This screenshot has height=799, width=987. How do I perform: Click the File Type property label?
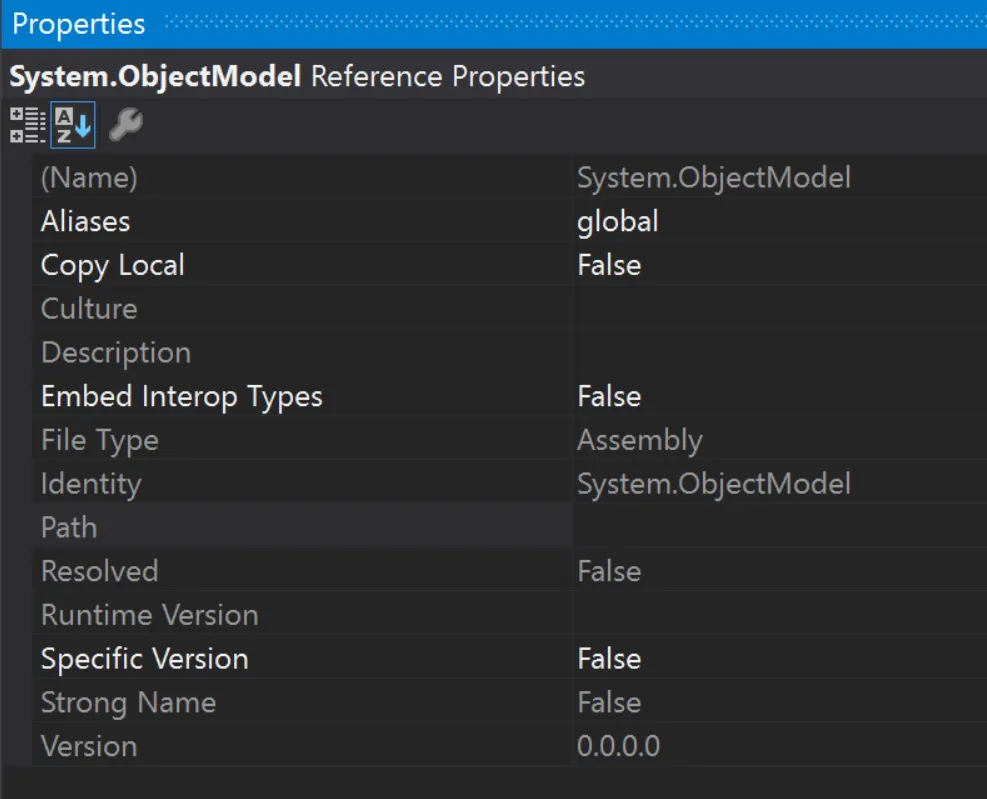[100, 440]
